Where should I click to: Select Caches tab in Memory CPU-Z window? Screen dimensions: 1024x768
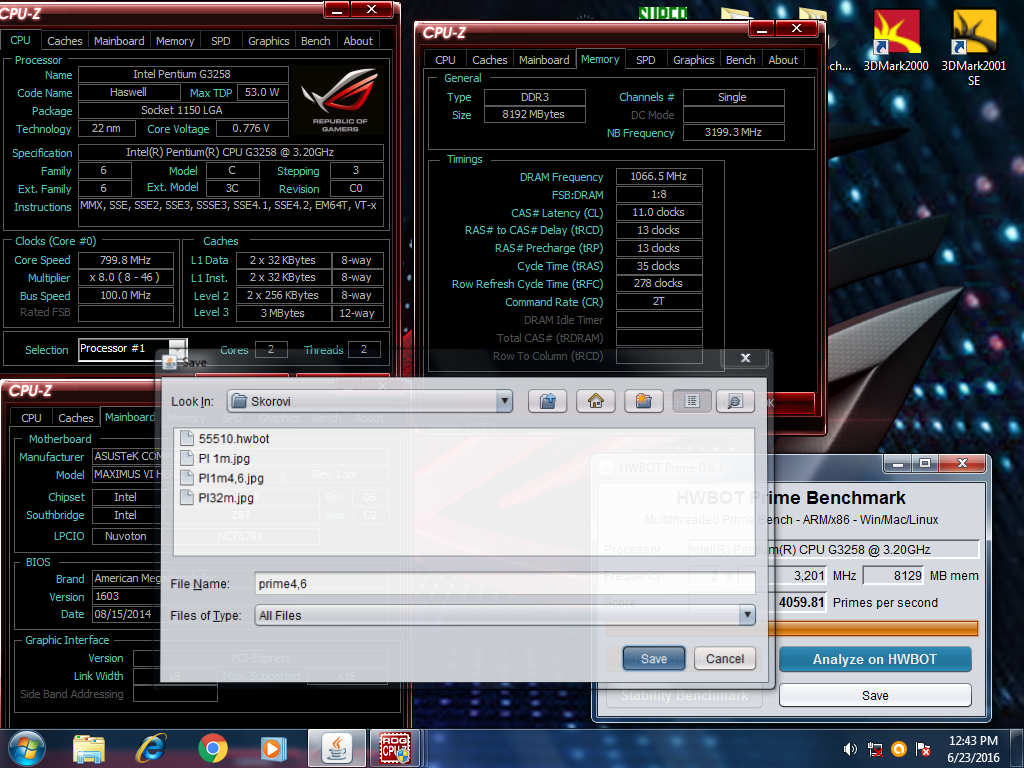pos(489,59)
